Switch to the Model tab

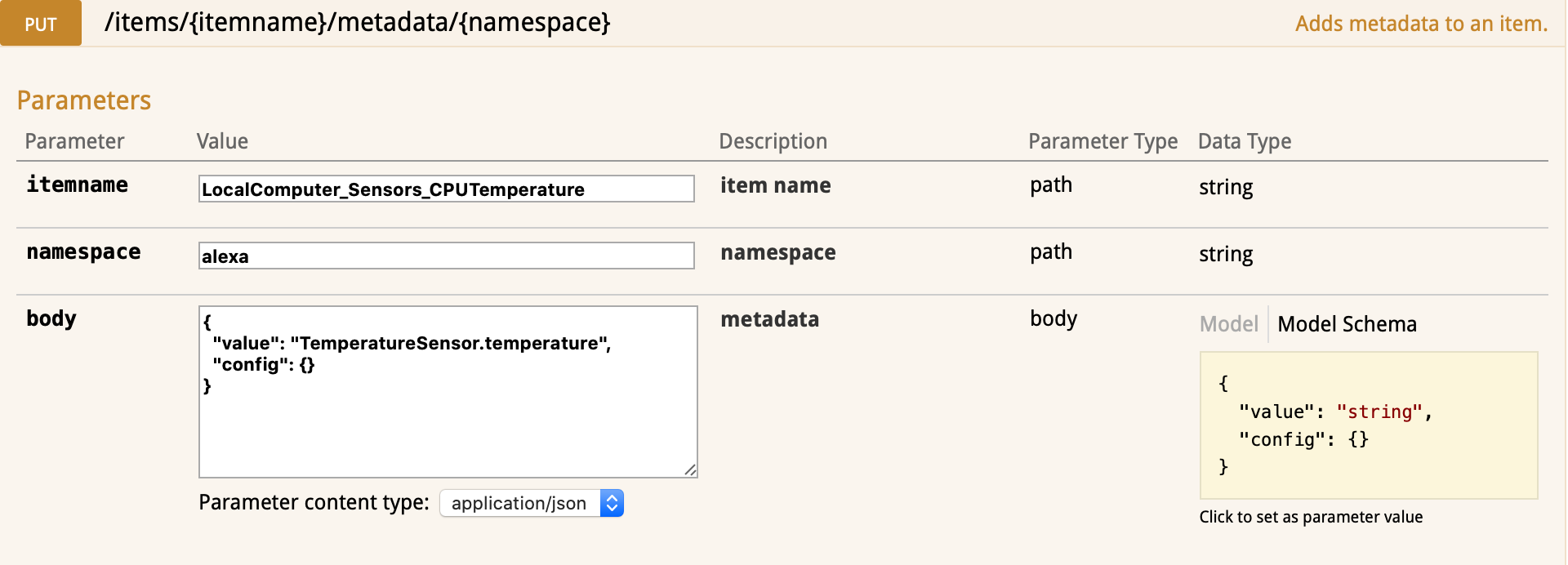tap(1228, 324)
